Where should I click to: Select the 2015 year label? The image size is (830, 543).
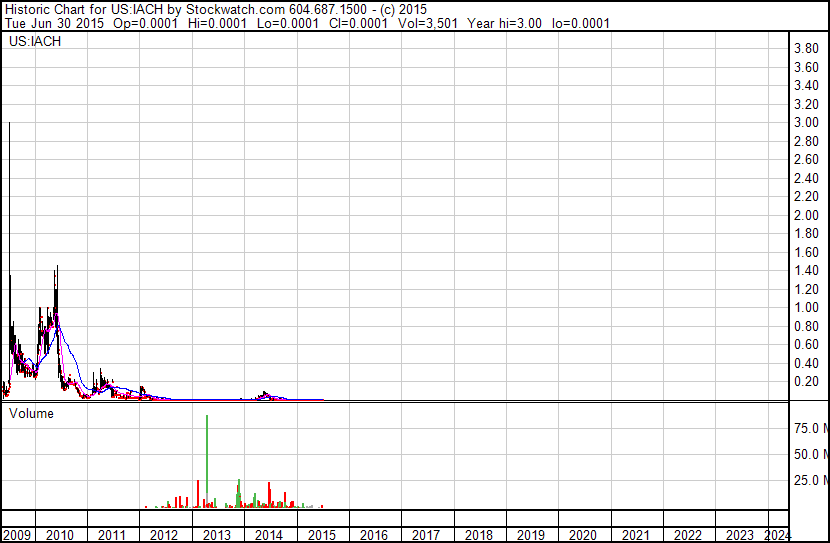322,535
